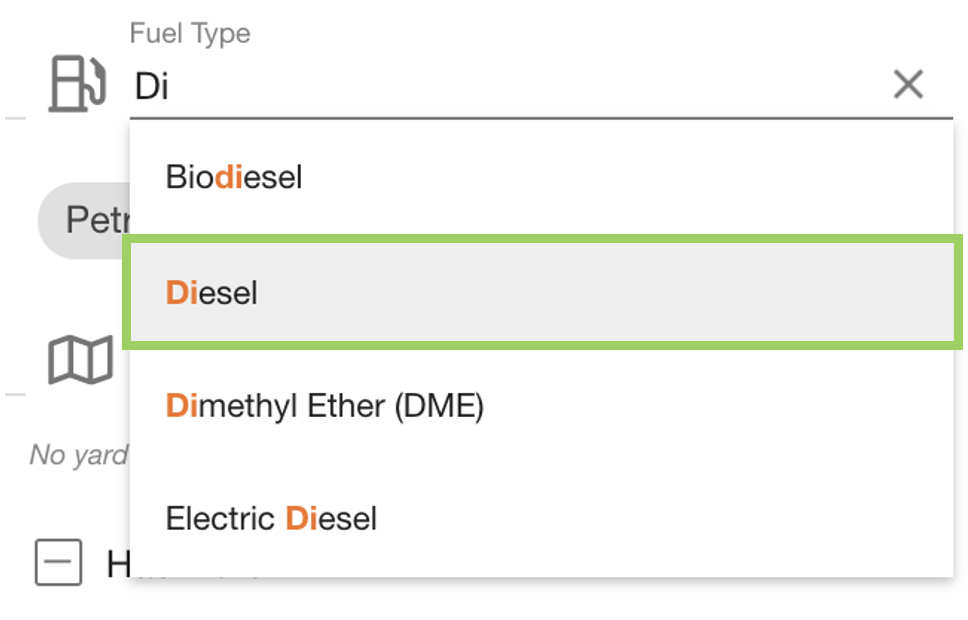Click the italic No yard text
Viewport: 968px width, 620px height.
[78, 455]
